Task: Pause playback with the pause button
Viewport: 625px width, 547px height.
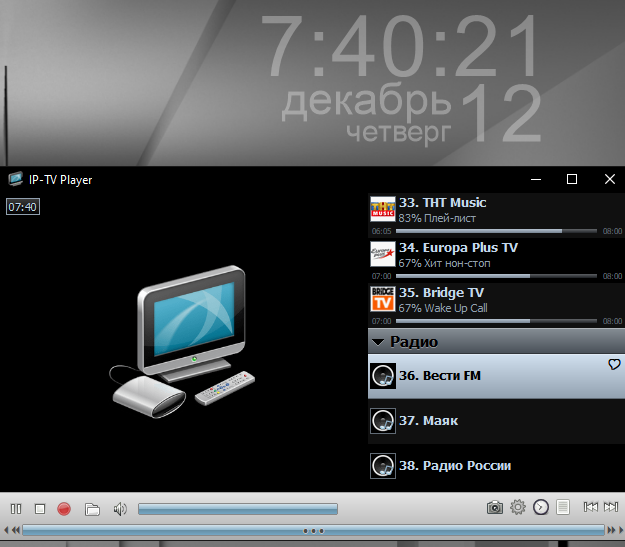Action: 16,509
